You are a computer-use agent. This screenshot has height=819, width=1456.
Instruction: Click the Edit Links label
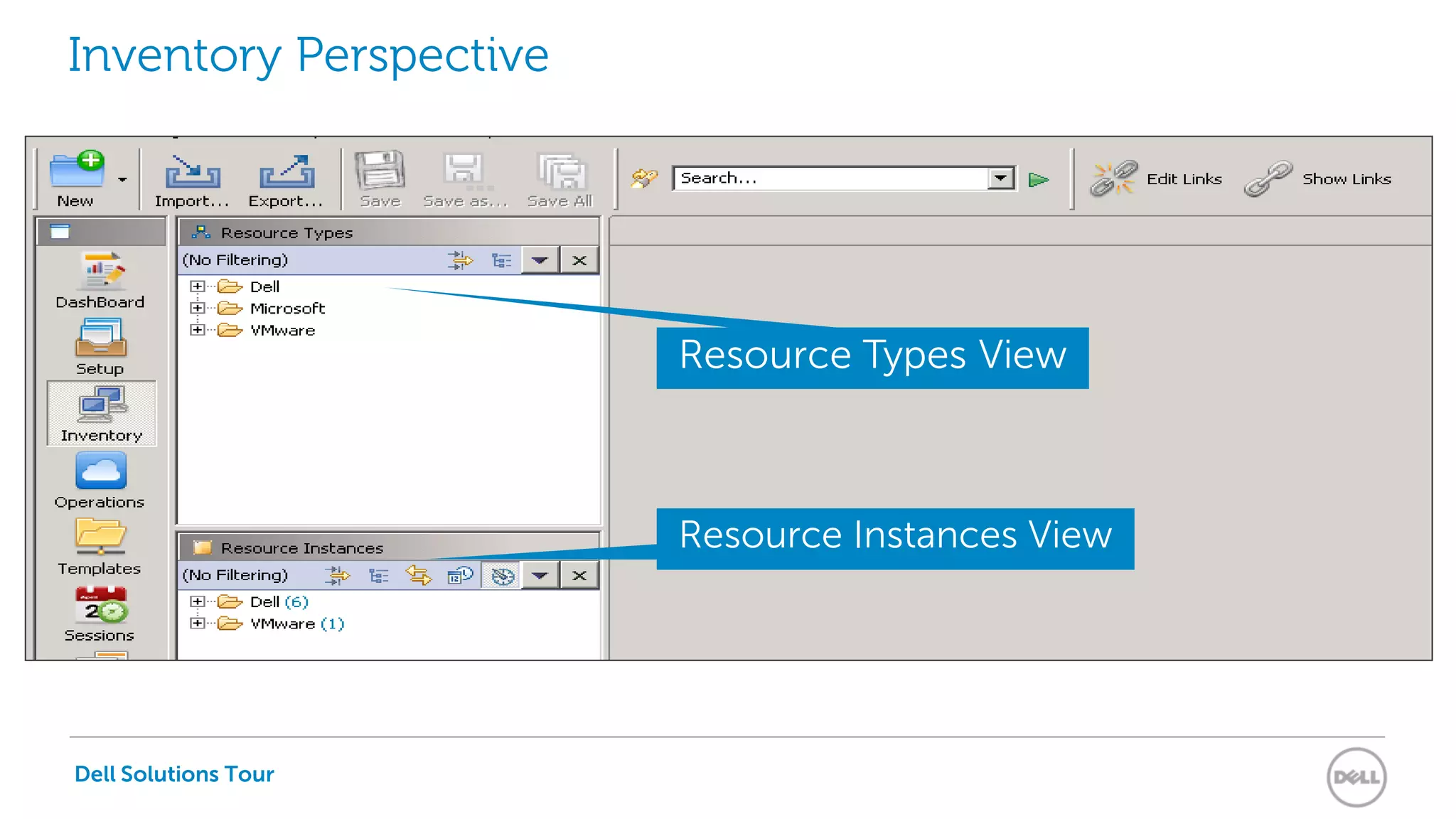[1184, 179]
